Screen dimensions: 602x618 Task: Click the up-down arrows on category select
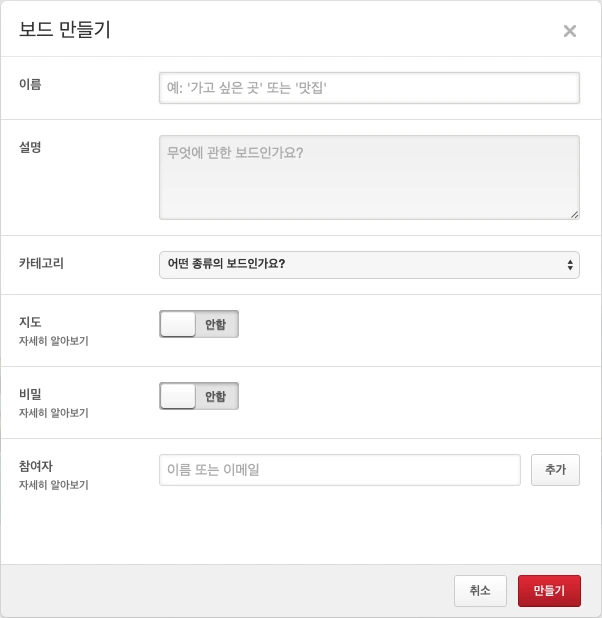(x=570, y=265)
